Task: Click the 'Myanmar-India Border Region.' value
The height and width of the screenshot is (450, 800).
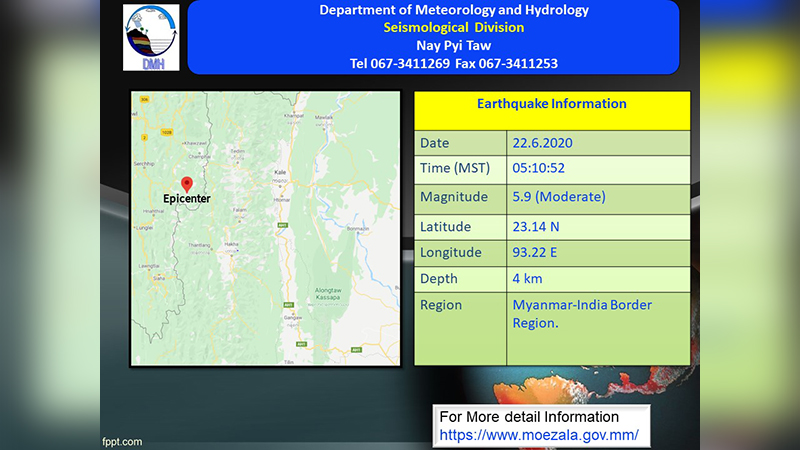Action: point(582,314)
